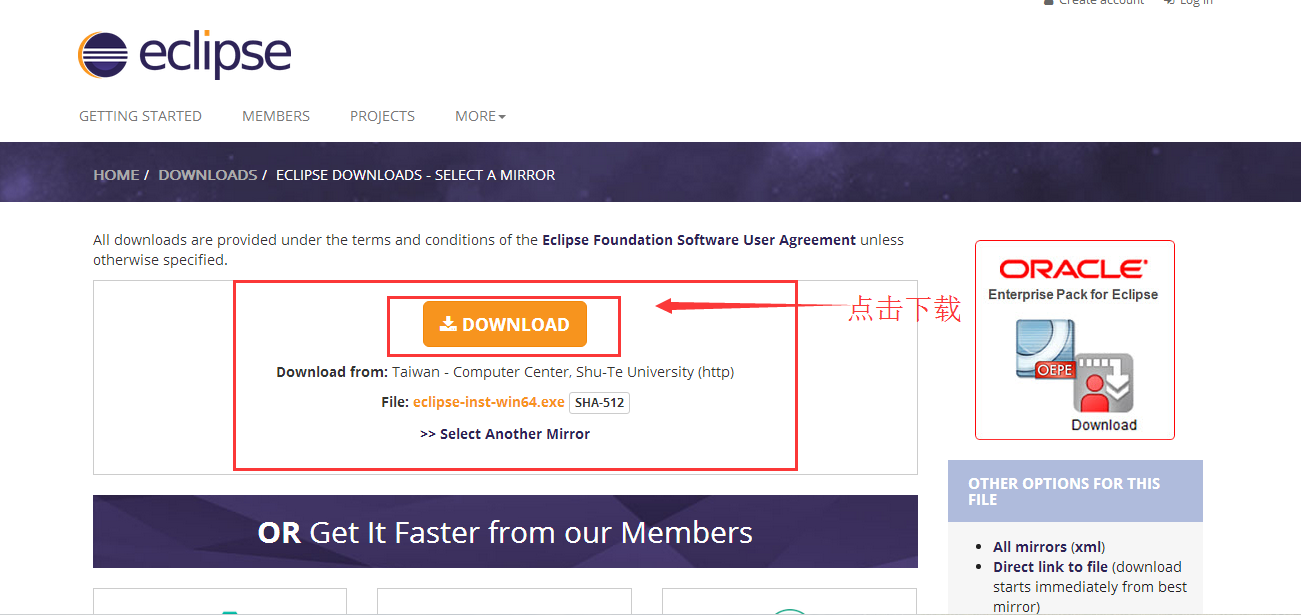Click the eclipse-inst-win64.exe file link
This screenshot has height=615, width=1301.
489,402
